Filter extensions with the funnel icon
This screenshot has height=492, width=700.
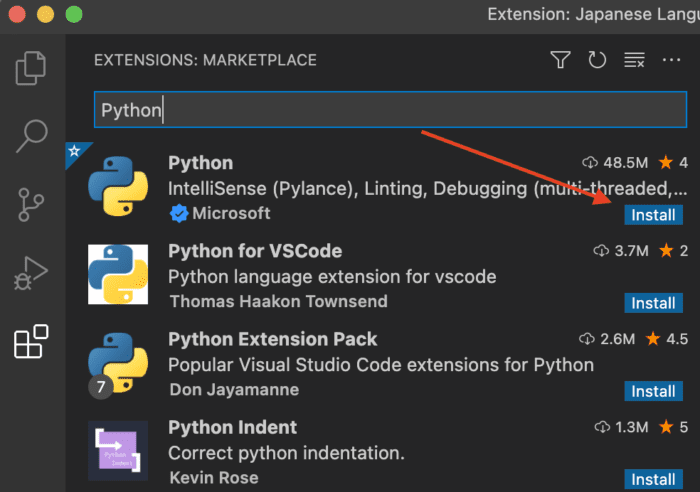560,60
